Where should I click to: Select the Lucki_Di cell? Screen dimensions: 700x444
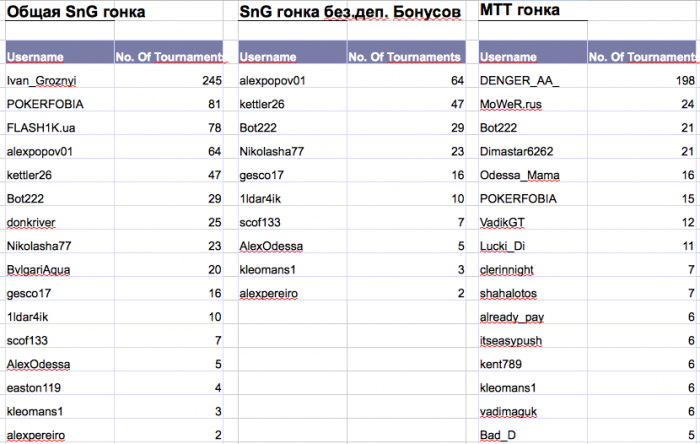(x=503, y=246)
